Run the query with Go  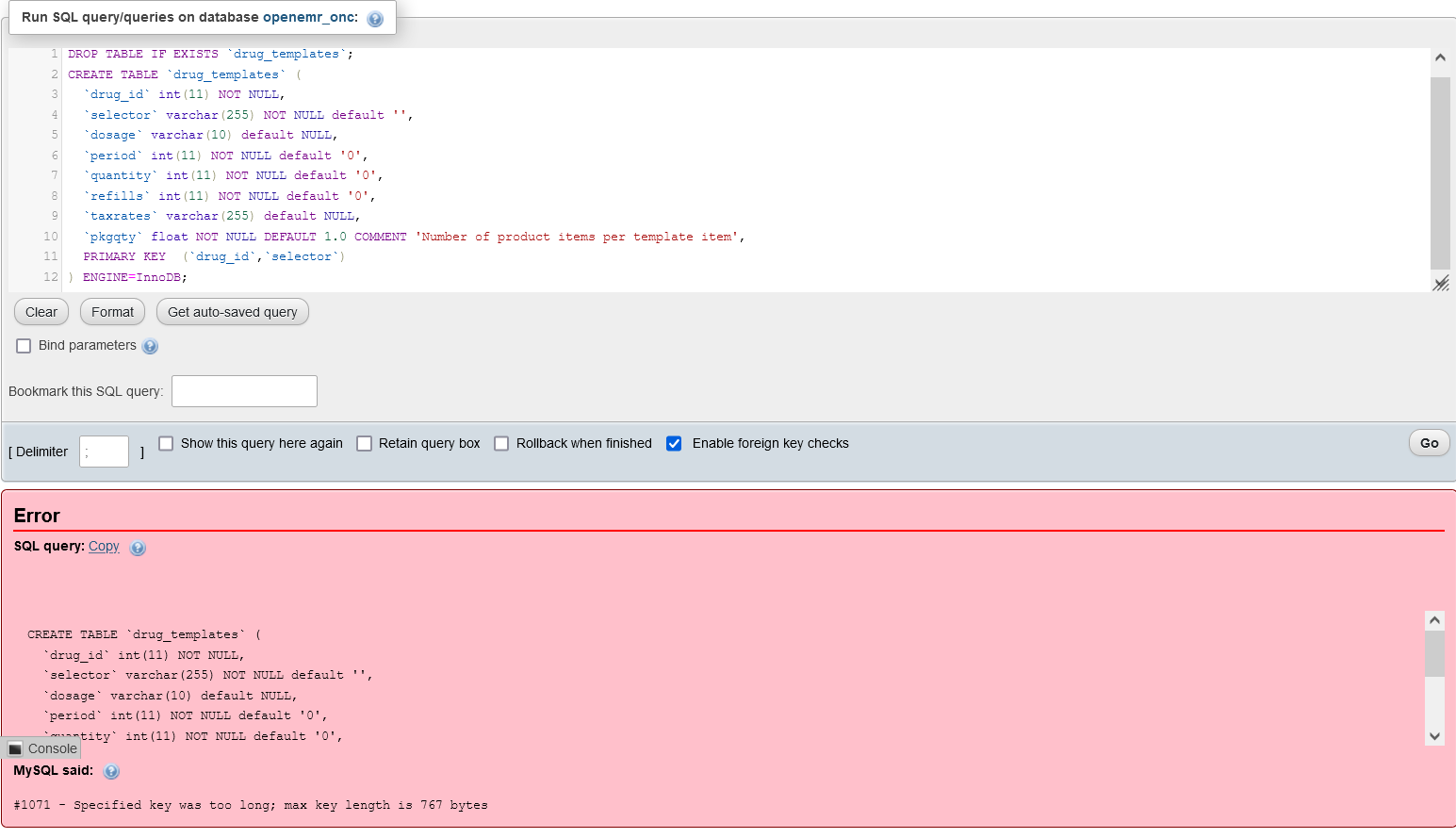point(1429,442)
